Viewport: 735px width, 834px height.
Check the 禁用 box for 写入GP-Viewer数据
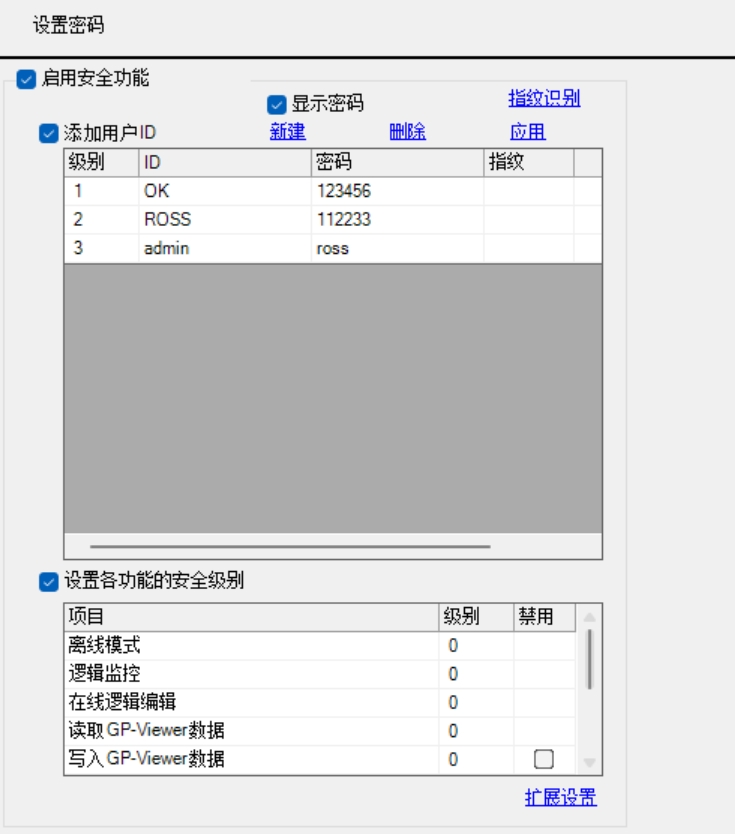(543, 760)
